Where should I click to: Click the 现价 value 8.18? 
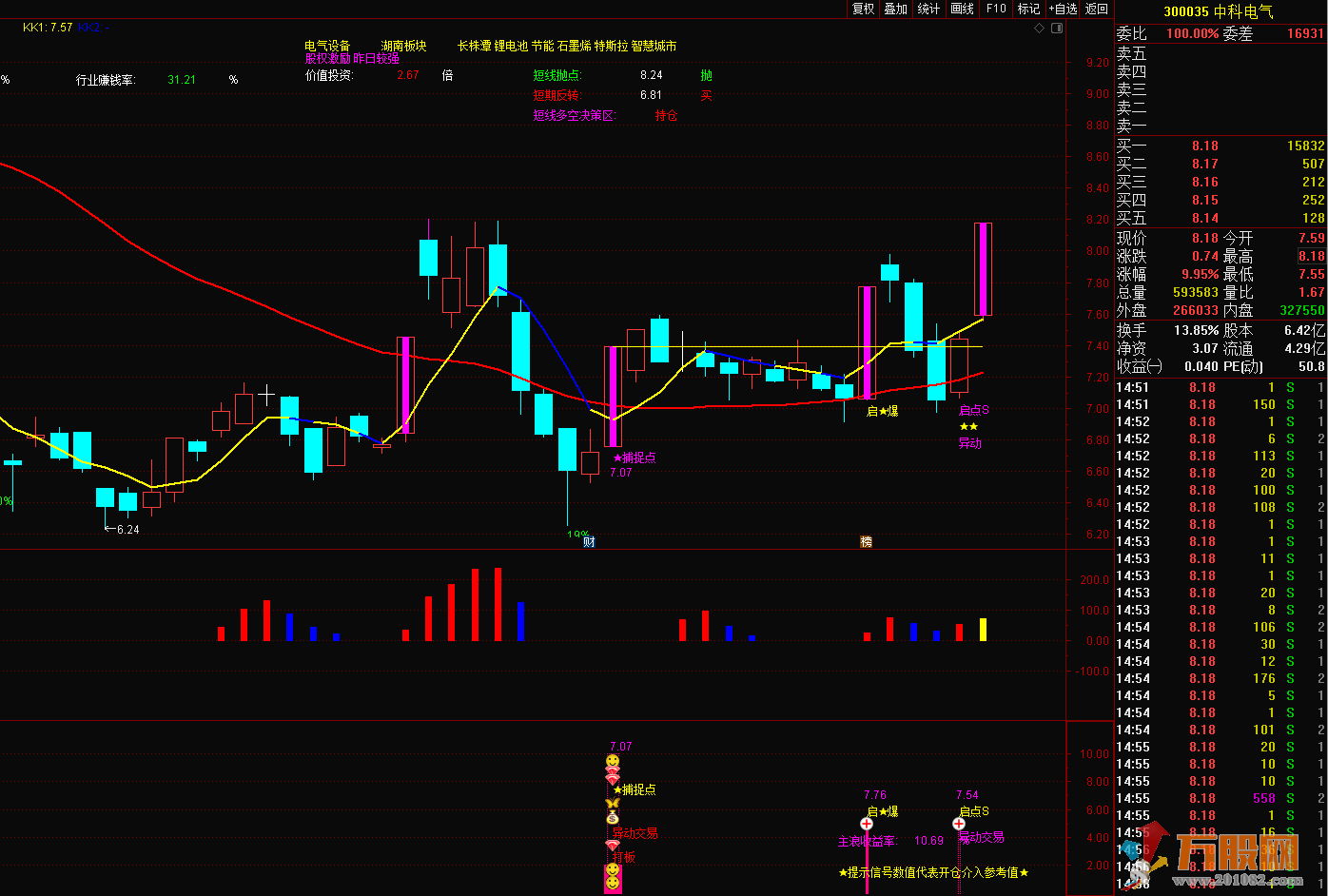point(1205,238)
